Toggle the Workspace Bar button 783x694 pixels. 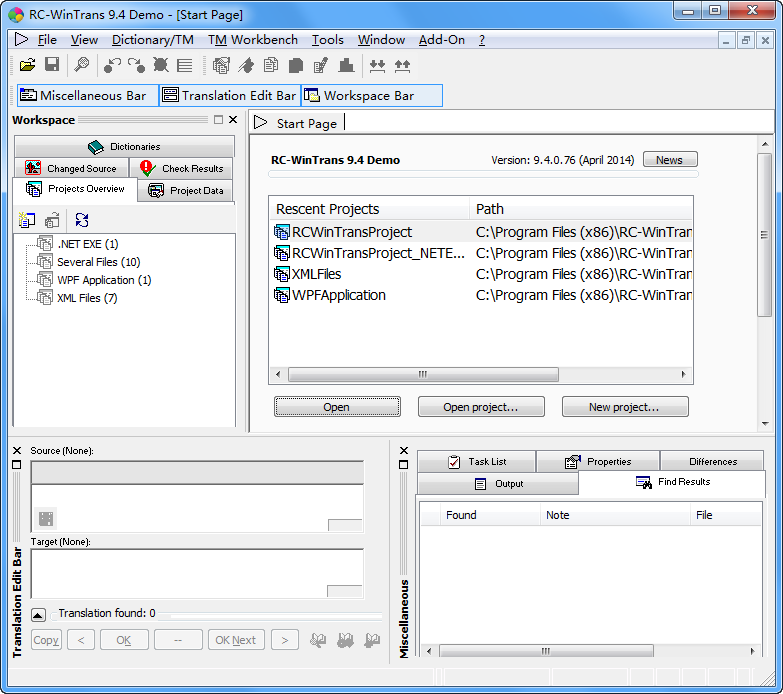pos(372,95)
